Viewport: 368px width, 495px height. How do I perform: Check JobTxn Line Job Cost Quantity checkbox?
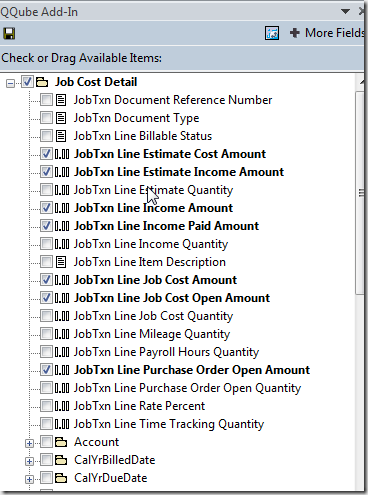[x=46, y=315]
